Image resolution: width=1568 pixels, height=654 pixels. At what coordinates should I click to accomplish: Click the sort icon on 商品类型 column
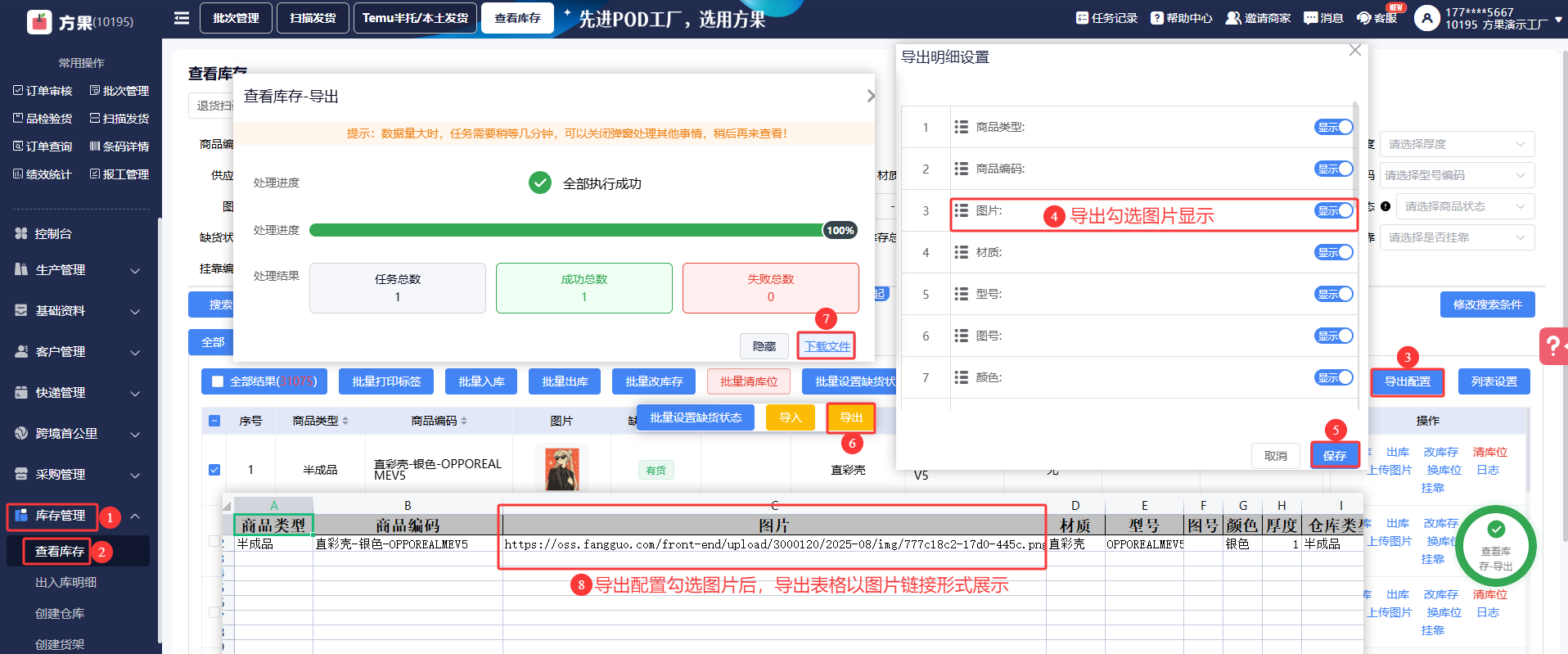pos(345,421)
